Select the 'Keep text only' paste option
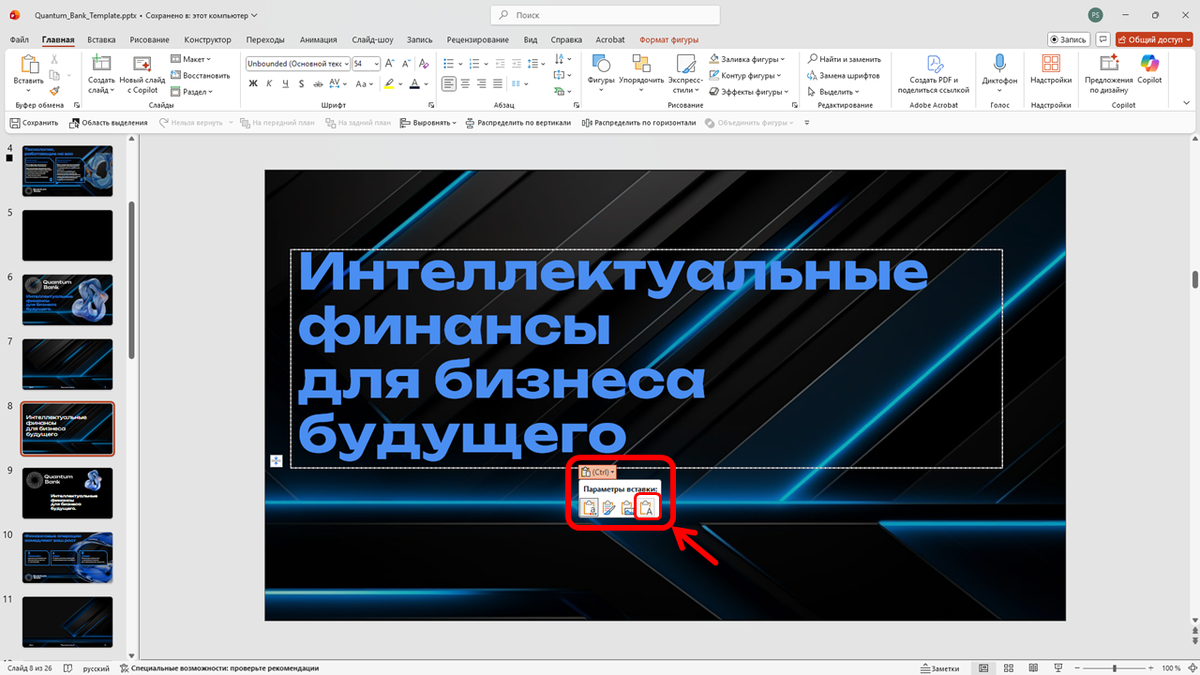The width and height of the screenshot is (1200, 675). (649, 508)
